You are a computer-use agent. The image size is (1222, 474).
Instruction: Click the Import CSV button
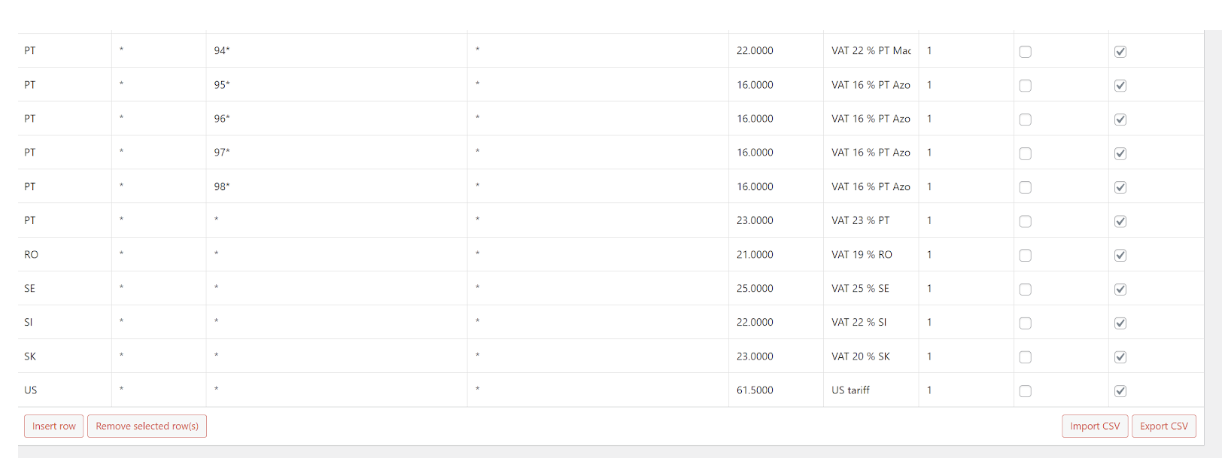[x=1095, y=426]
